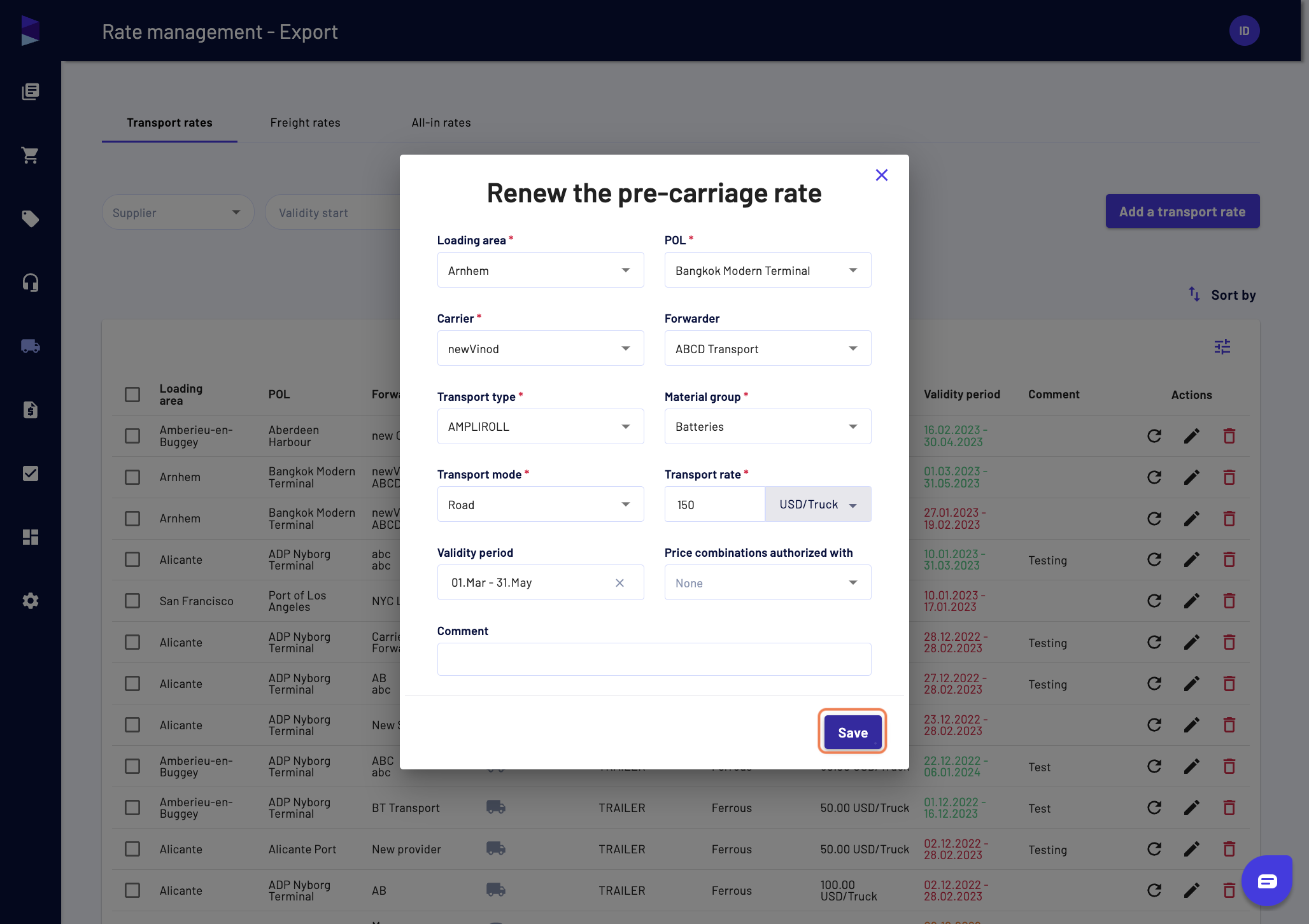Viewport: 1309px width, 924px height.
Task: Open the price tag sidebar icon
Action: tap(30, 219)
